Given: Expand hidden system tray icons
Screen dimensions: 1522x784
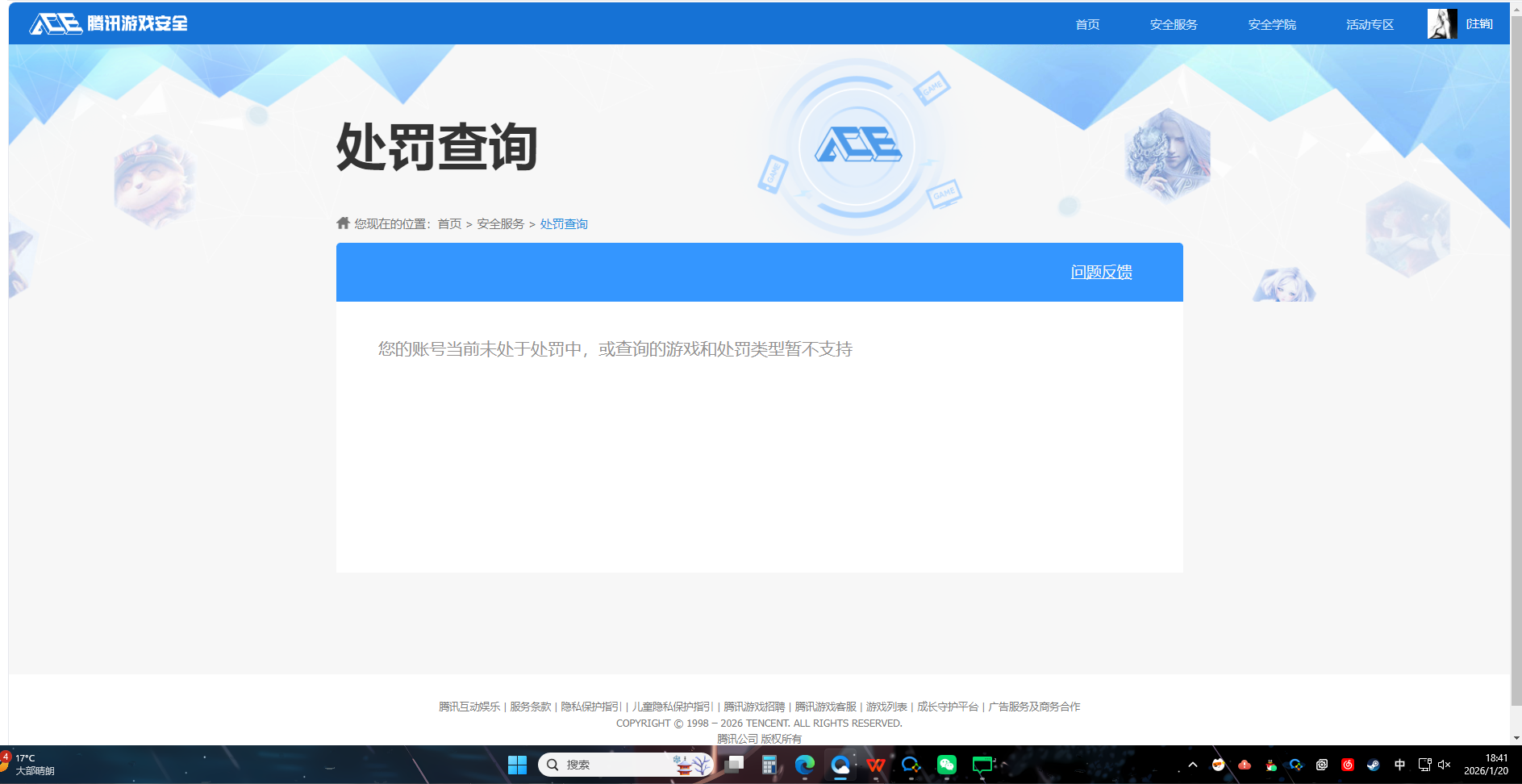Looking at the screenshot, I should tap(1193, 765).
